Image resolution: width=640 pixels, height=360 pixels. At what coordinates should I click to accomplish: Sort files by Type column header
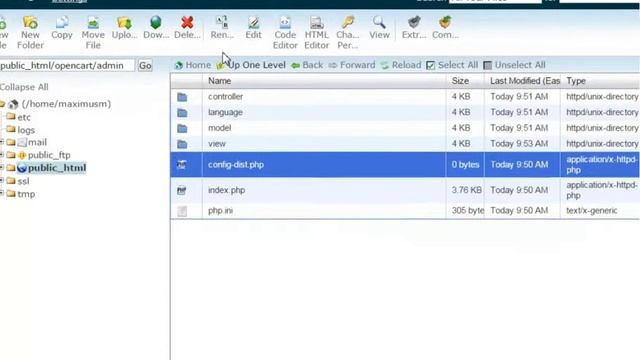pos(600,81)
